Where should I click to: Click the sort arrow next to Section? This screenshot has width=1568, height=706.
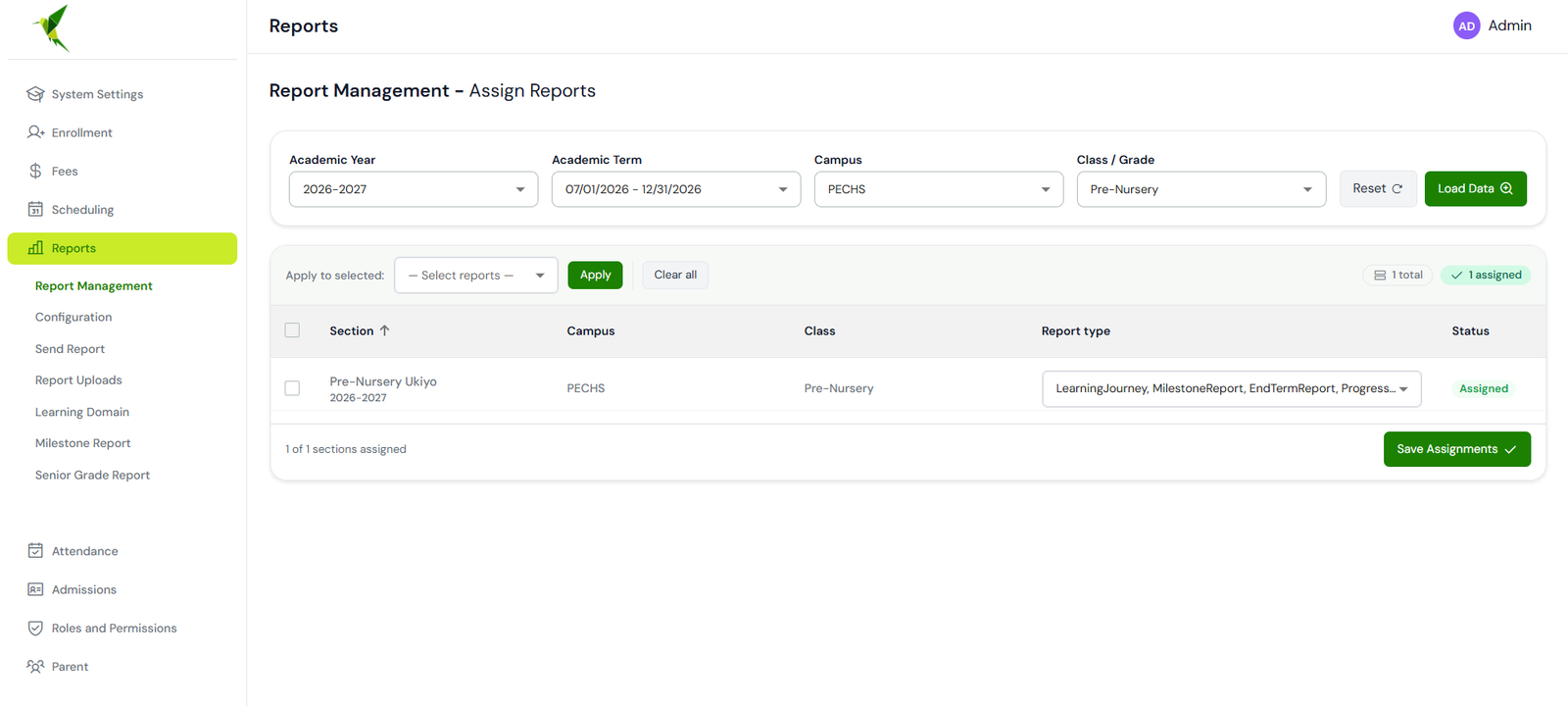(x=385, y=330)
